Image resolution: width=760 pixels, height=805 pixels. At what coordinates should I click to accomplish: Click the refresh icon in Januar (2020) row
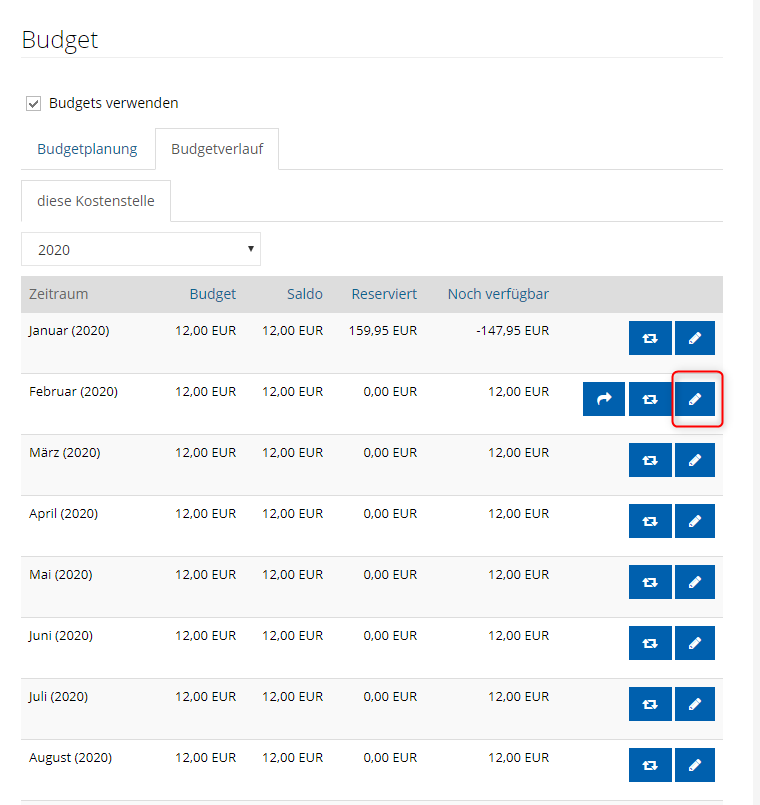pyautogui.click(x=650, y=338)
